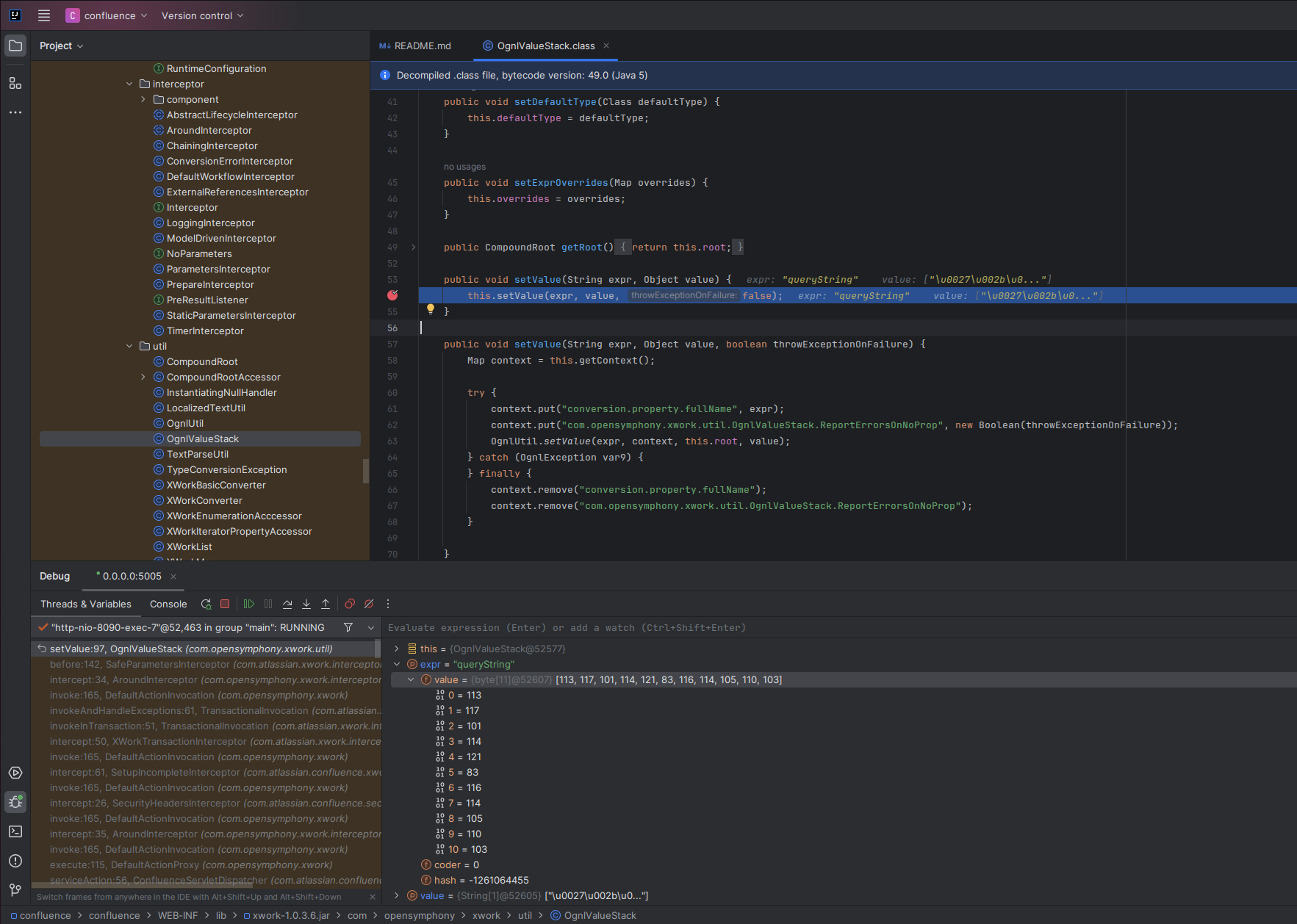Click opensymphony in the breadcrumb bar
This screenshot has width=1297, height=924.
[x=420, y=915]
